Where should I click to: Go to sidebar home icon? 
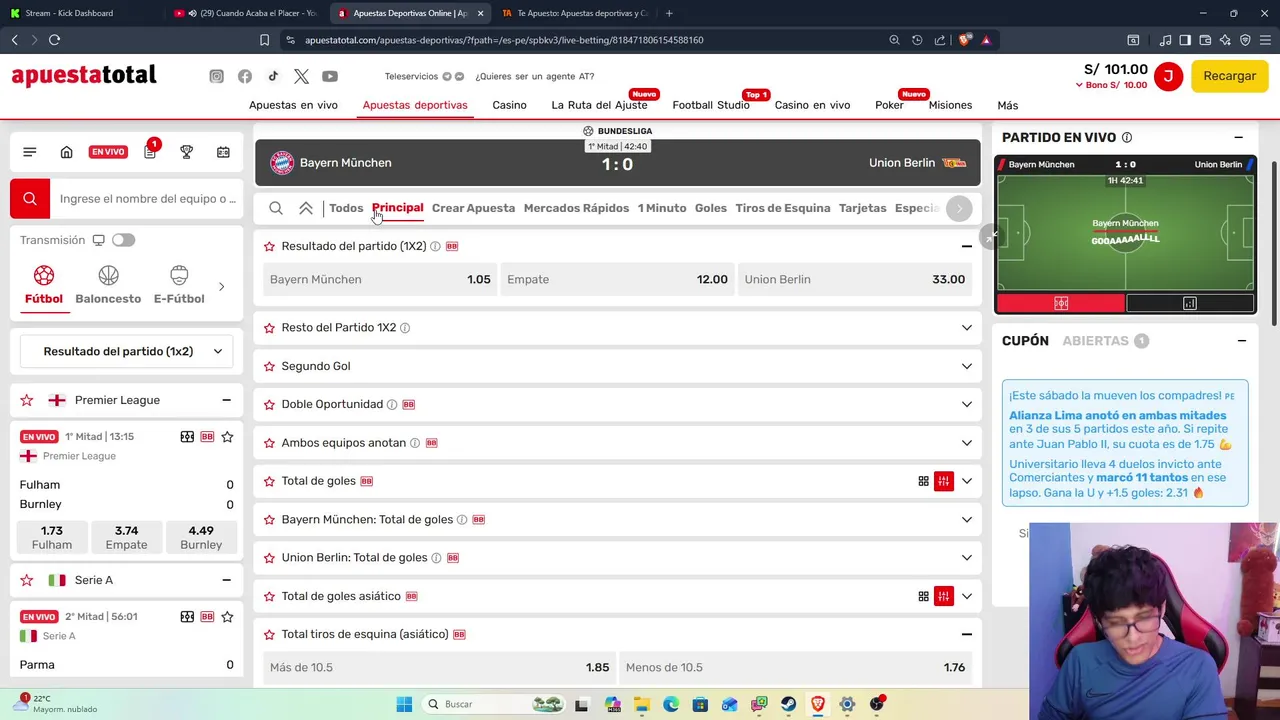click(66, 152)
